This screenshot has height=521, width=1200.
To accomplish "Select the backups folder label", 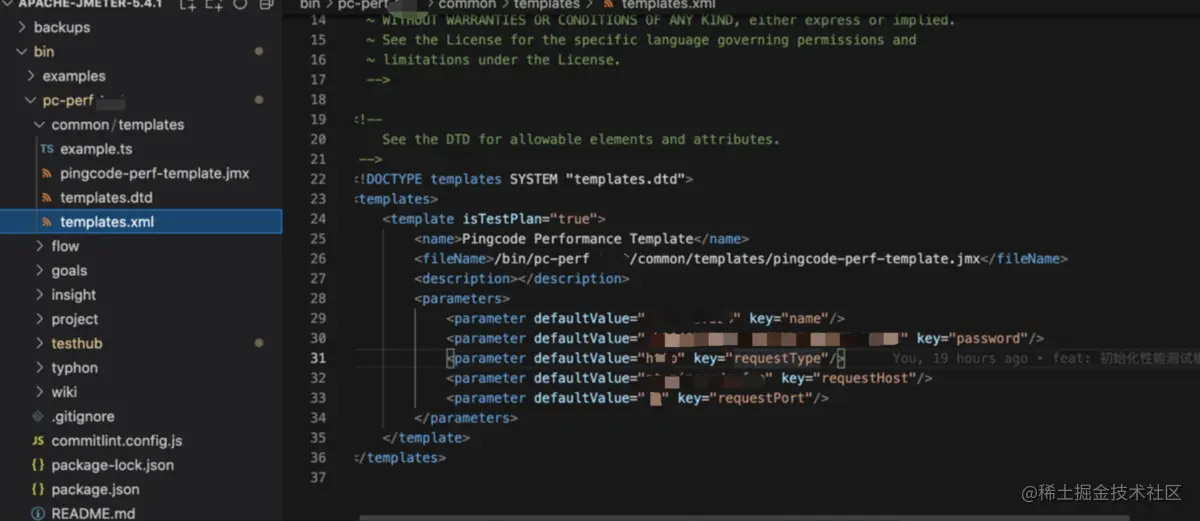I will tap(62, 27).
